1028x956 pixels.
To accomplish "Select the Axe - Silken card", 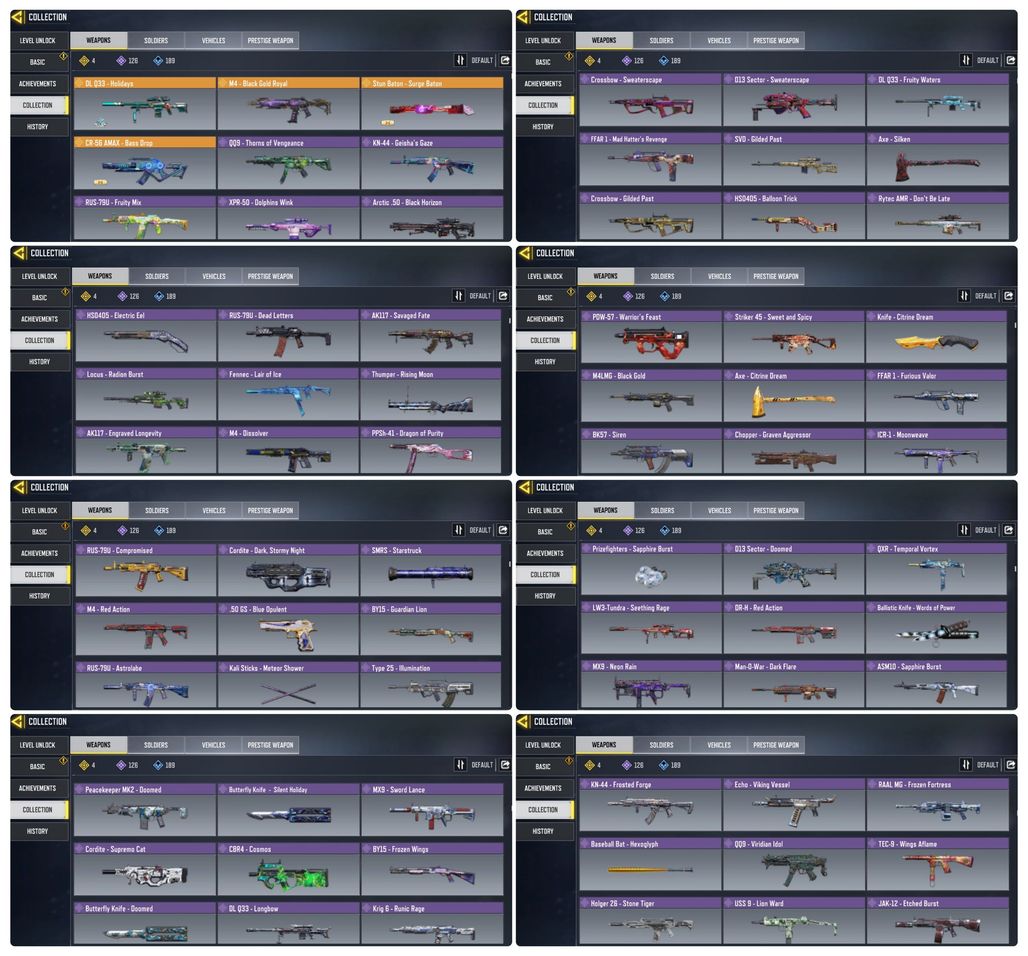I will coord(938,159).
